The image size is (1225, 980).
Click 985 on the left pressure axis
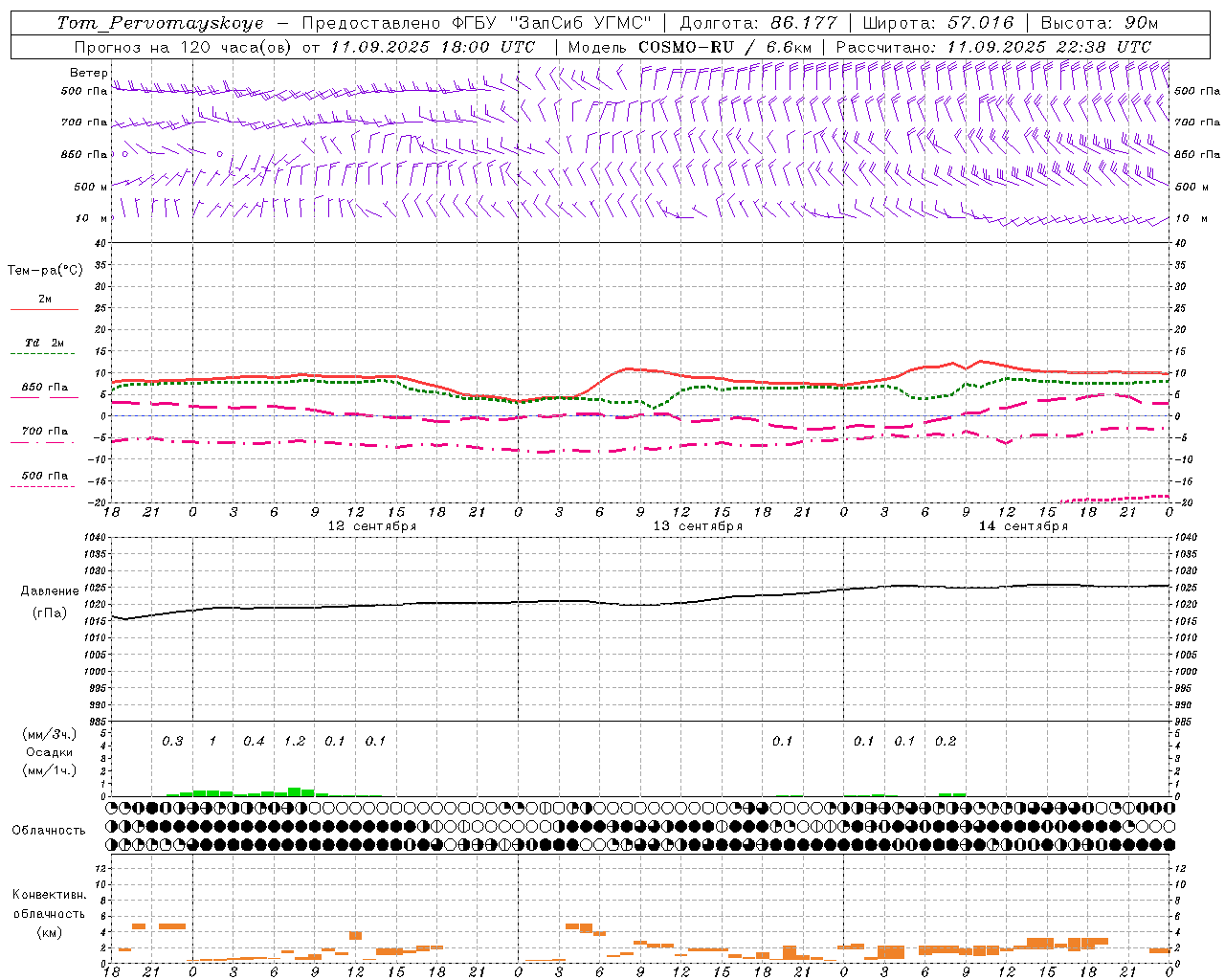[97, 722]
